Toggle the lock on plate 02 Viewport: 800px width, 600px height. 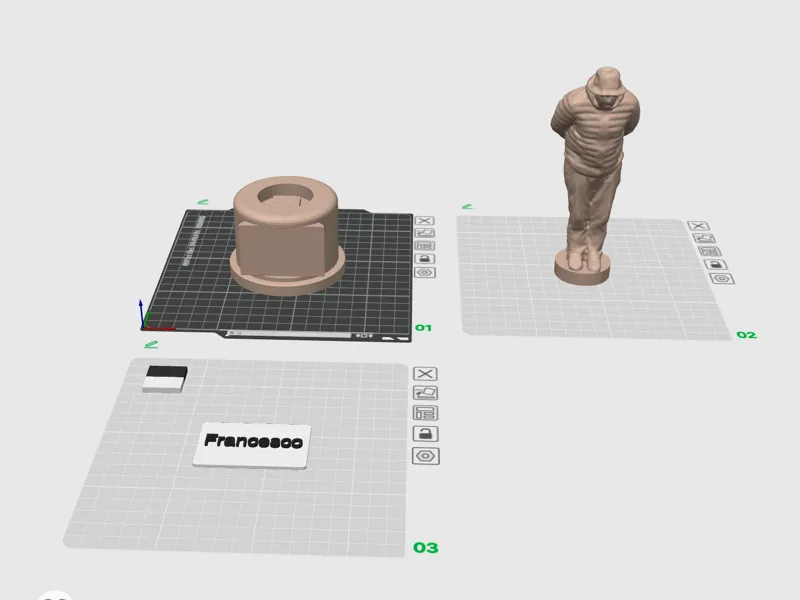[x=716, y=264]
